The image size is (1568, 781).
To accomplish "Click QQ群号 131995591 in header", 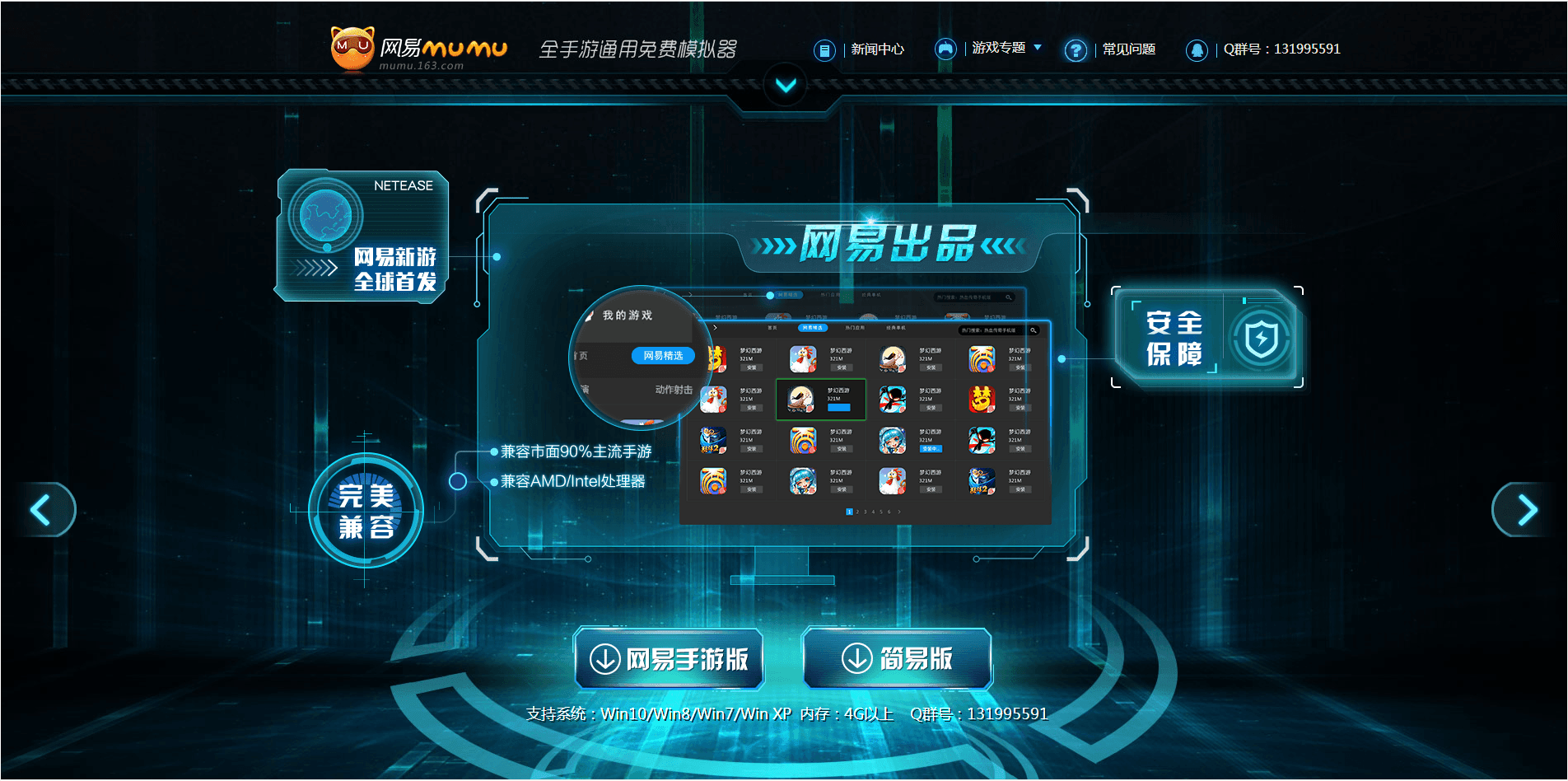I will pos(1281,49).
